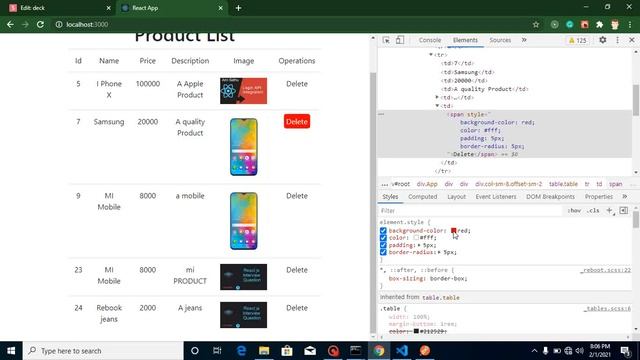Open Windows Start menu
The image size is (640, 360).
coord(11,351)
